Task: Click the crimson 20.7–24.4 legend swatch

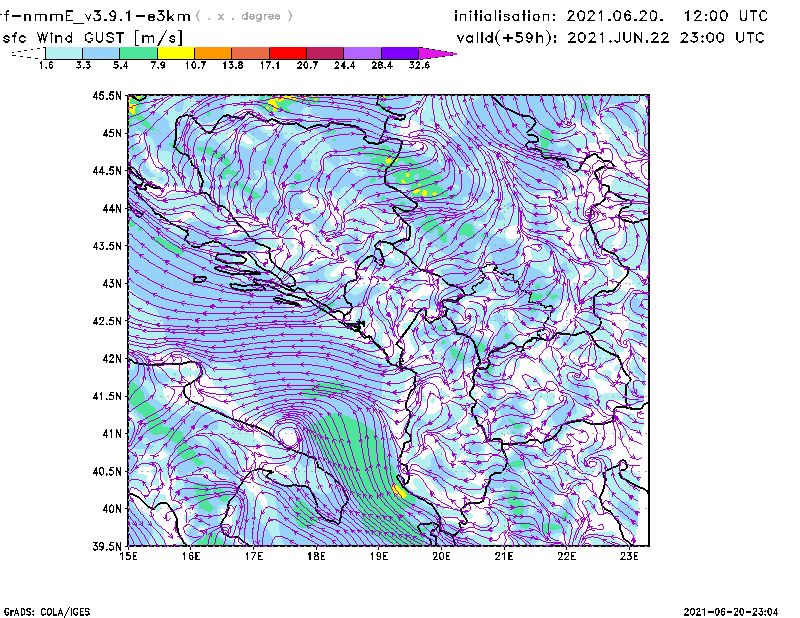Action: coord(325,53)
